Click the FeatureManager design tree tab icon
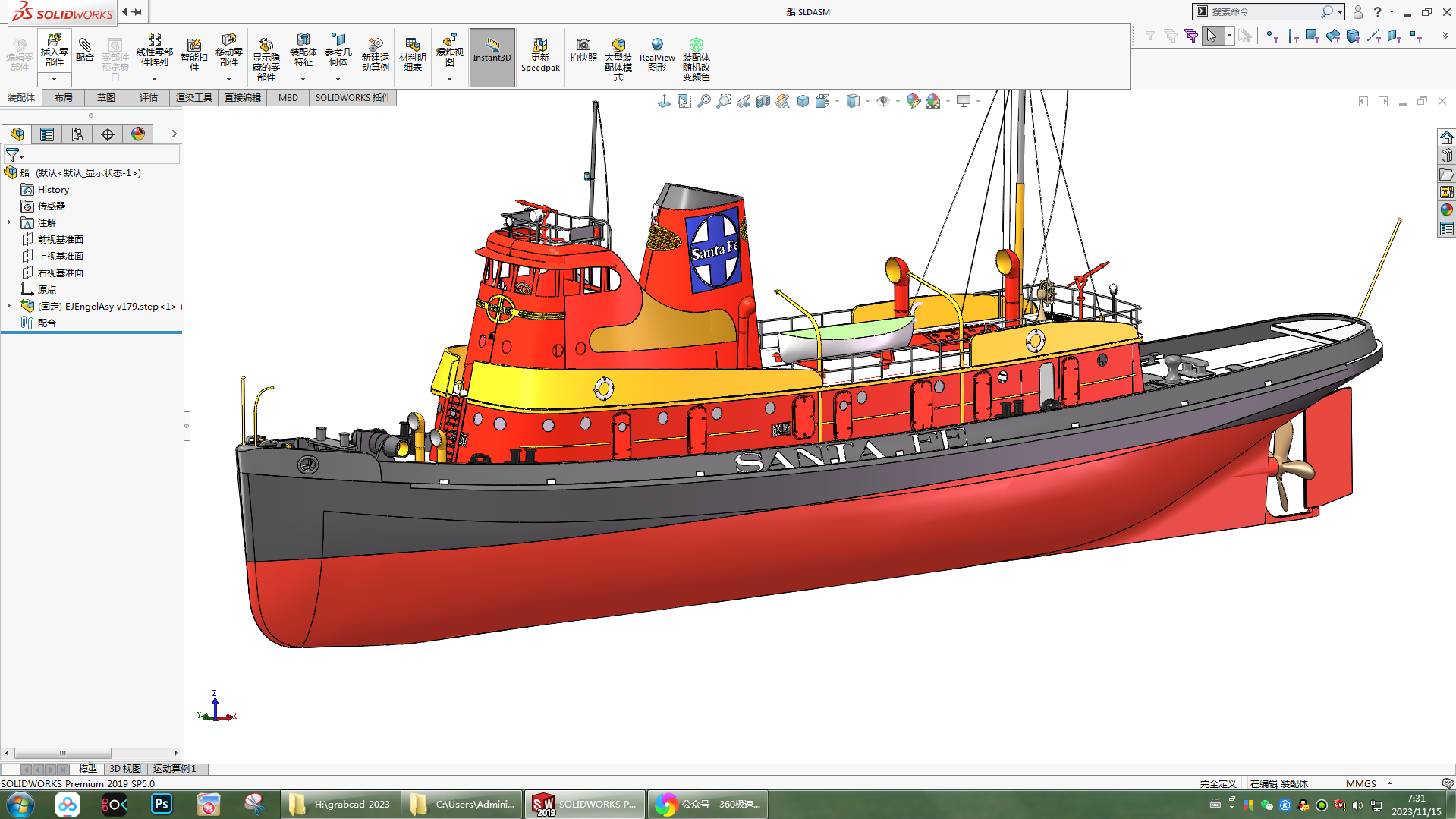 pyautogui.click(x=17, y=134)
